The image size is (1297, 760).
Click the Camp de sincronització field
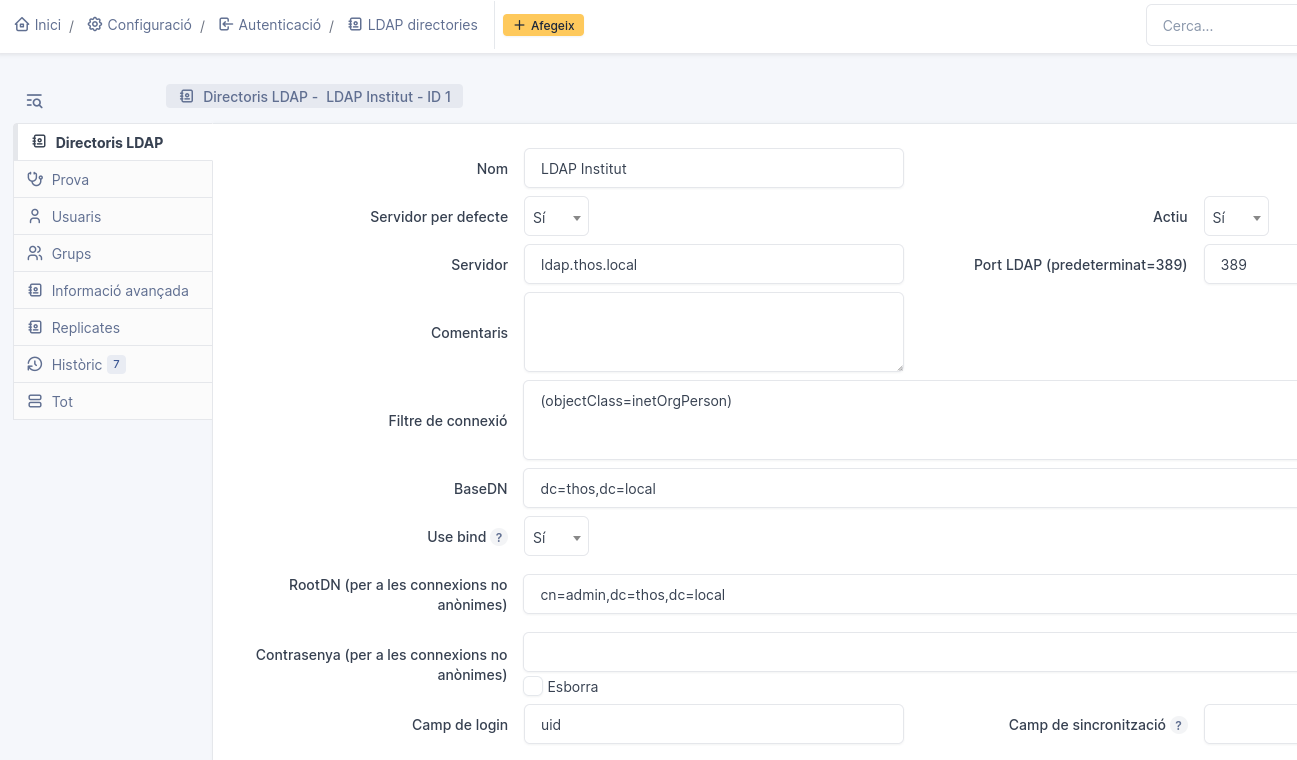click(x=1250, y=724)
